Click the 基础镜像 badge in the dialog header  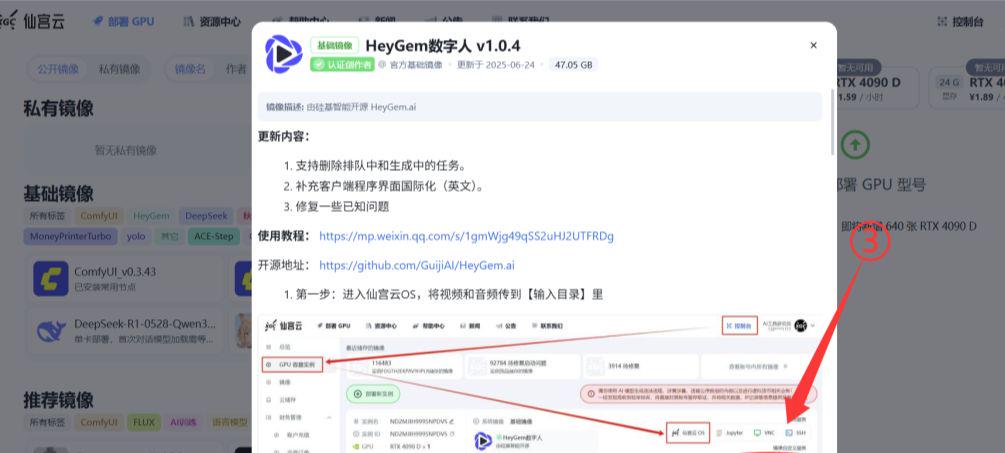[335, 45]
